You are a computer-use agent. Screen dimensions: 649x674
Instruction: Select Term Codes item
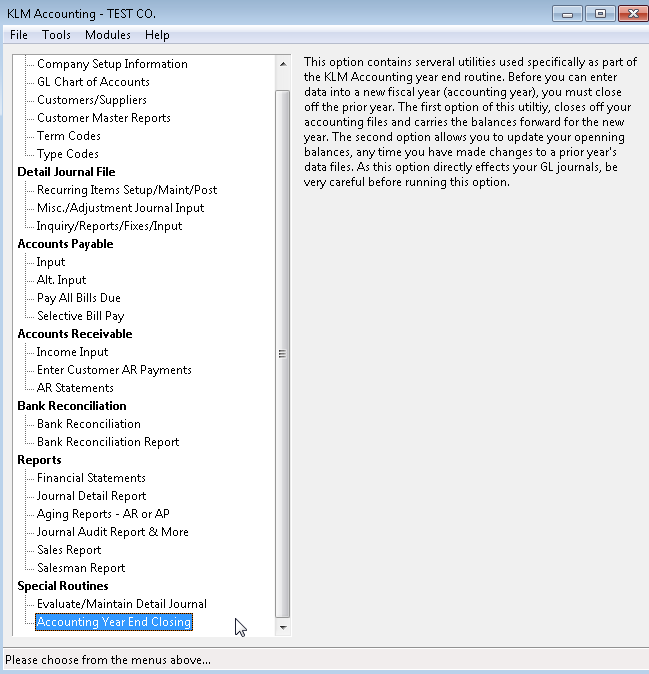pos(69,136)
